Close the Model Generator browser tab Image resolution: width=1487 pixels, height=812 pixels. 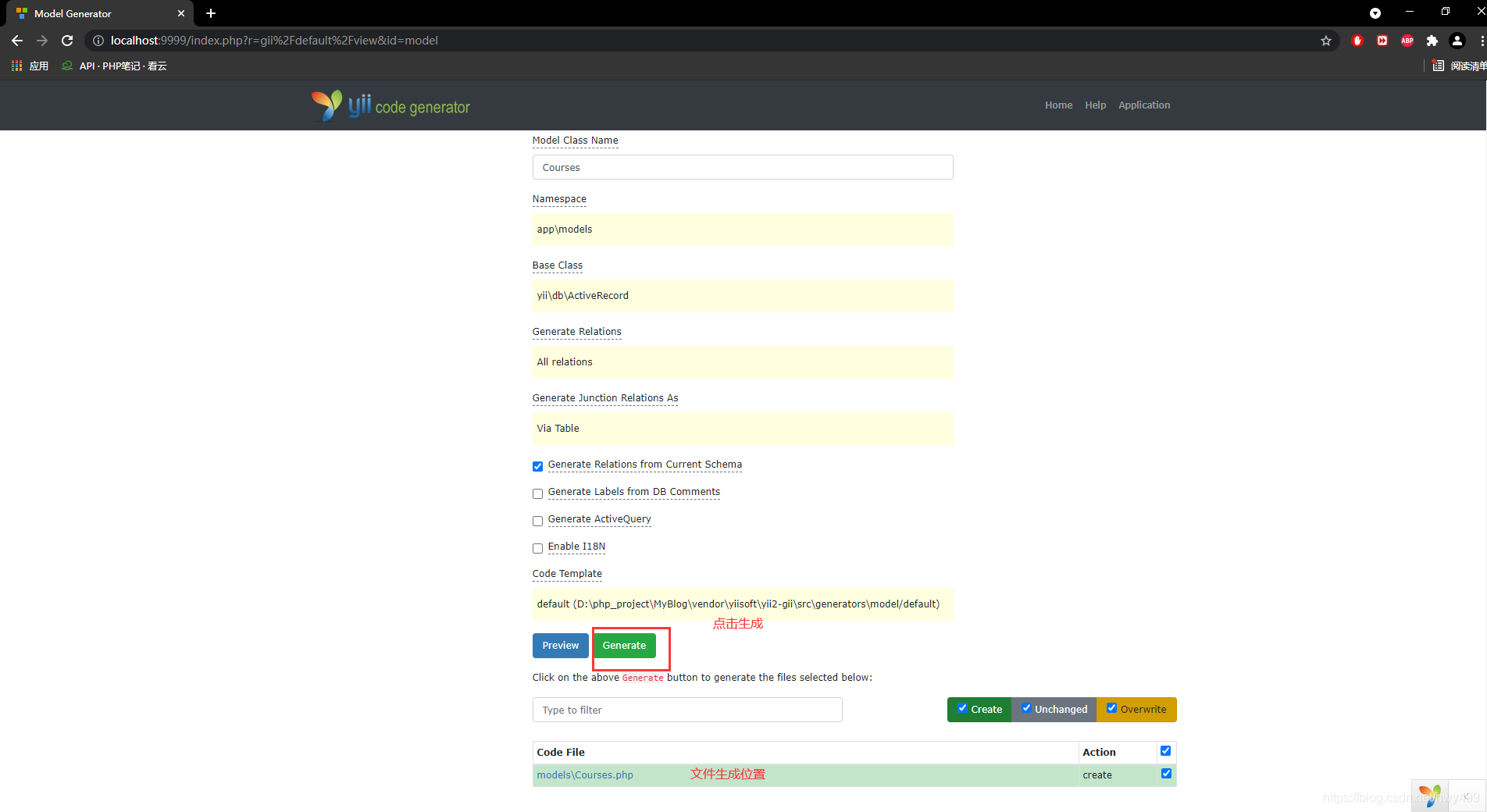181,13
